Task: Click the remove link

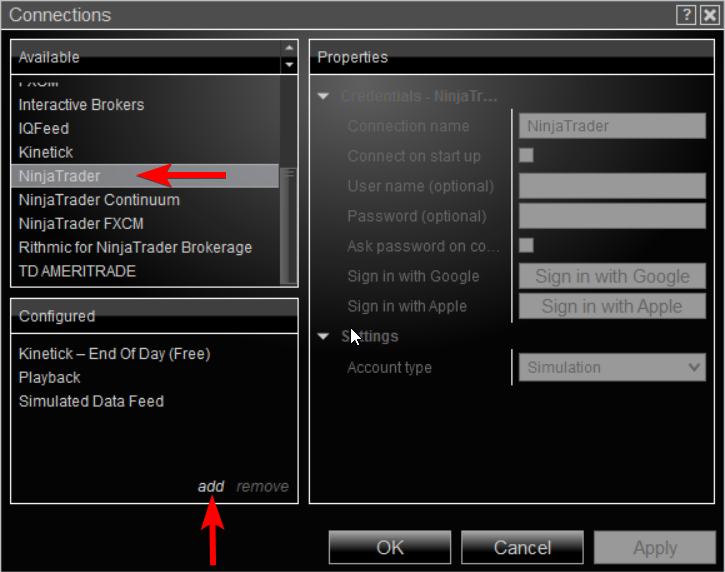Action: click(262, 486)
